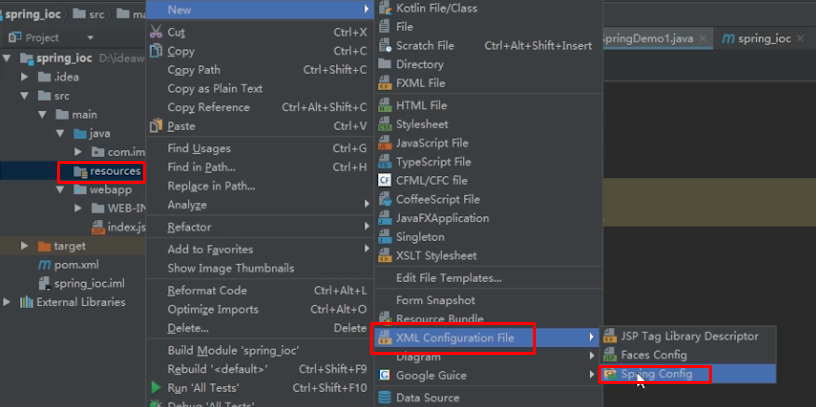Click the HTML File icon
816x407 pixels.
tap(385, 105)
